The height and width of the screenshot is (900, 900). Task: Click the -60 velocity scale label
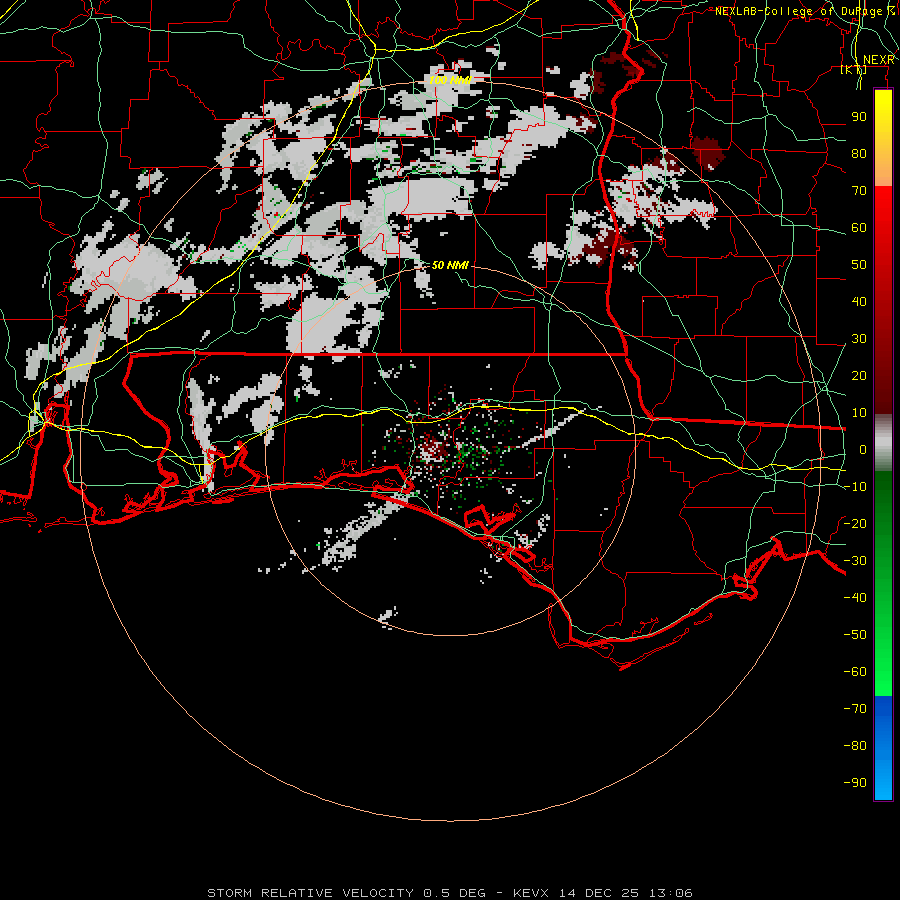click(x=855, y=672)
